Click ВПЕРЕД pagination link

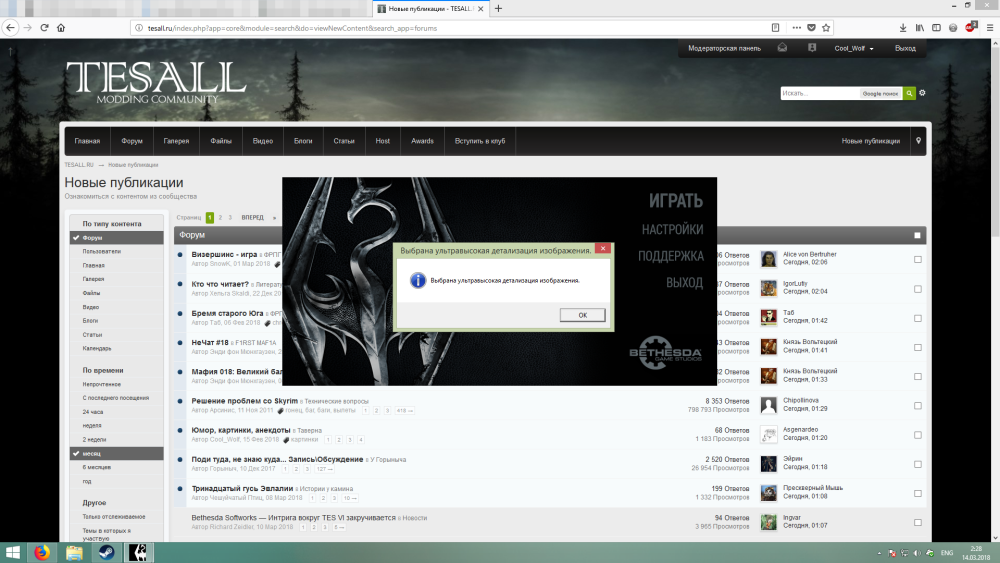point(253,217)
